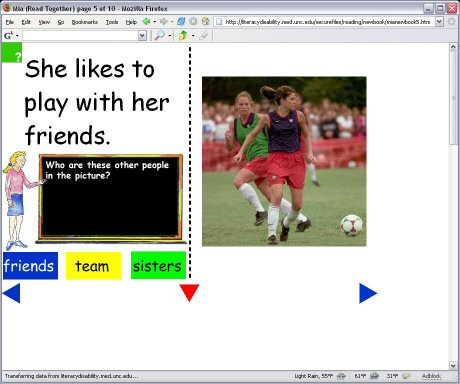Go to next page with blue right arrow
460x384 pixels.
pos(368,293)
